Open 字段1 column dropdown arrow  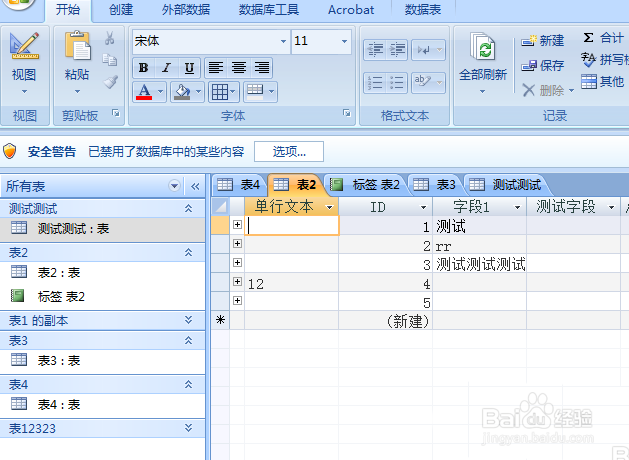click(x=517, y=207)
